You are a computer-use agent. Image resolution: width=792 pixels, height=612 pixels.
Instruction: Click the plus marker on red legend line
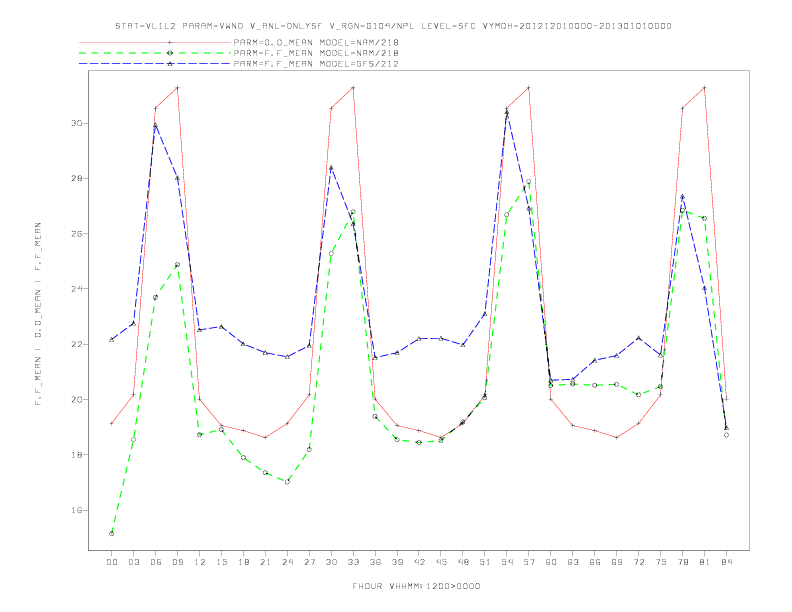170,42
